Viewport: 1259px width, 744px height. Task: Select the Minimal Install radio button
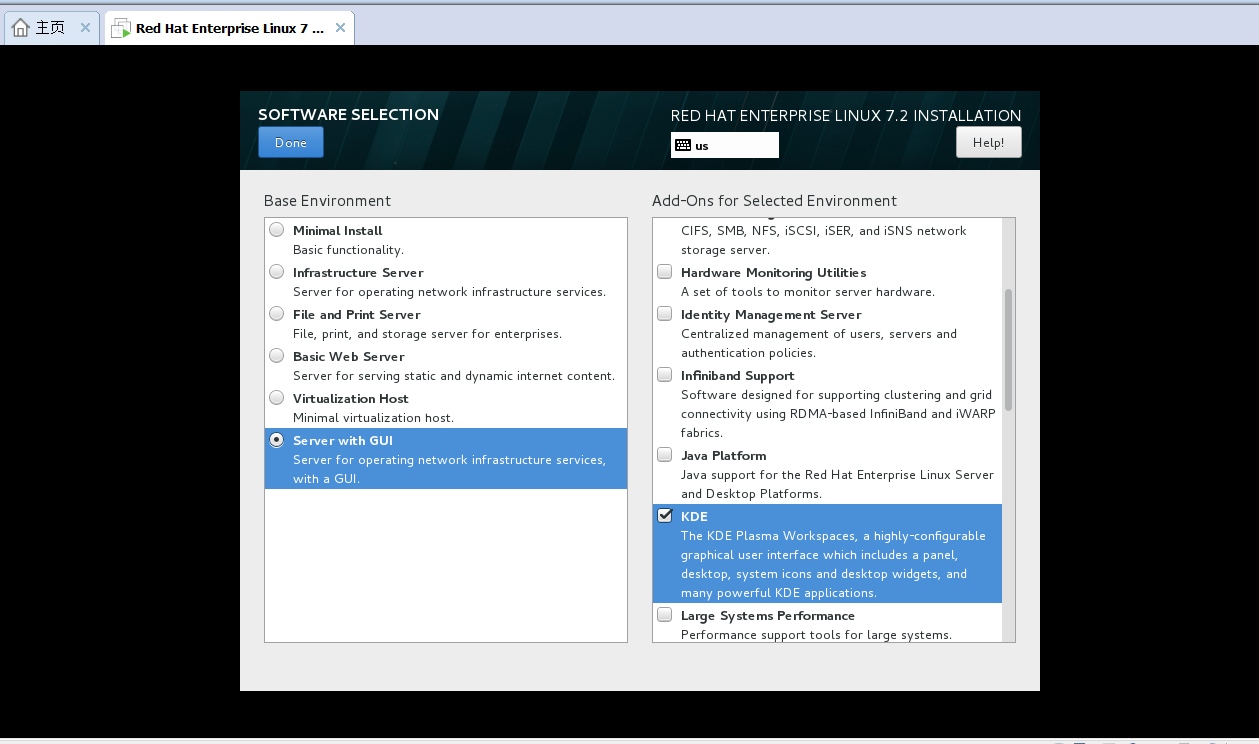pyautogui.click(x=277, y=230)
